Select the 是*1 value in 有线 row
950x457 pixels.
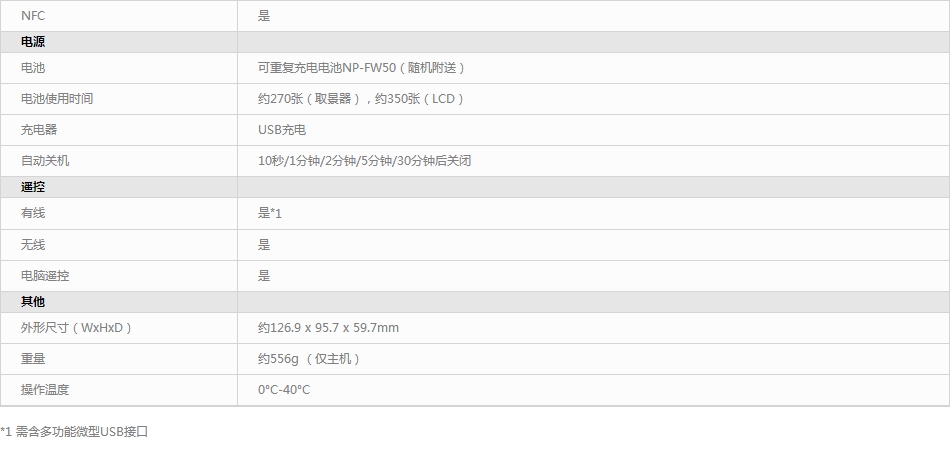pos(270,213)
